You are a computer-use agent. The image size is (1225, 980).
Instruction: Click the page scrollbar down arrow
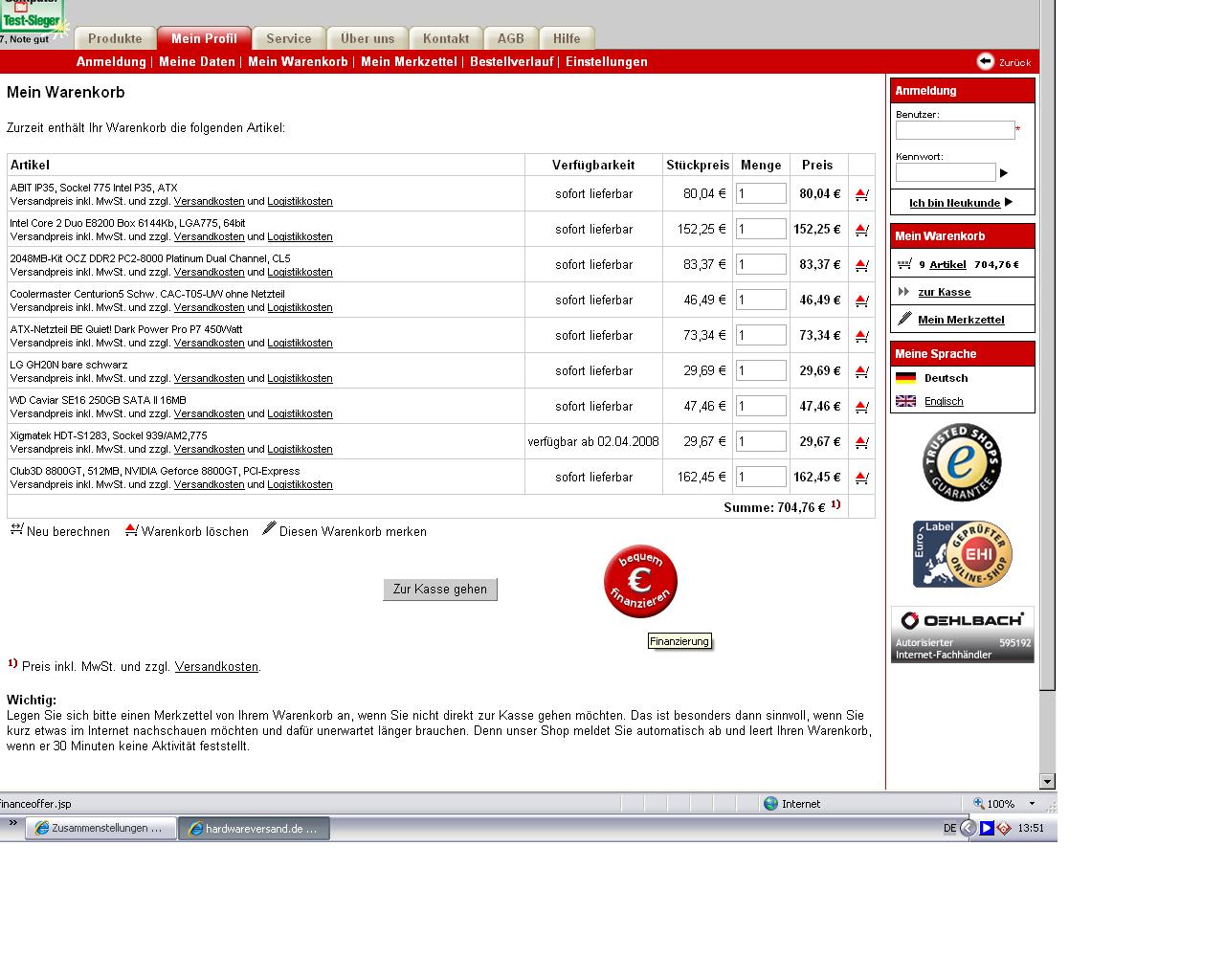click(1047, 781)
